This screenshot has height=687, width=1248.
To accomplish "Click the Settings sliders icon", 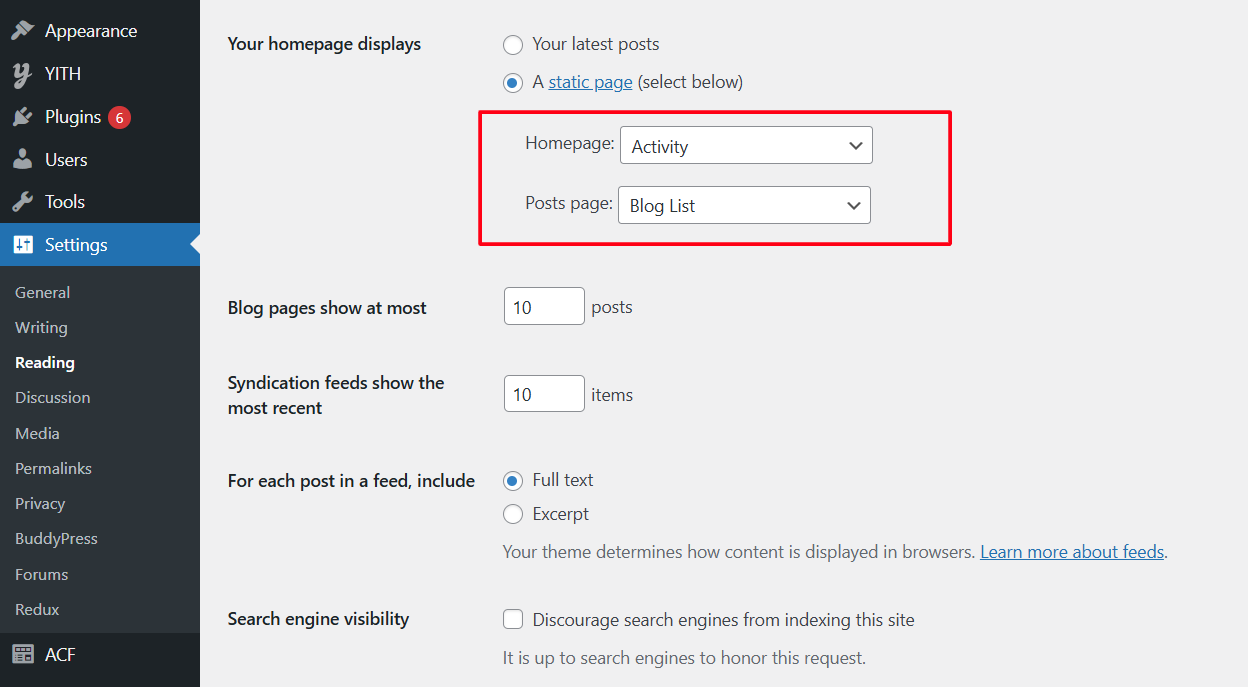I will coord(22,245).
